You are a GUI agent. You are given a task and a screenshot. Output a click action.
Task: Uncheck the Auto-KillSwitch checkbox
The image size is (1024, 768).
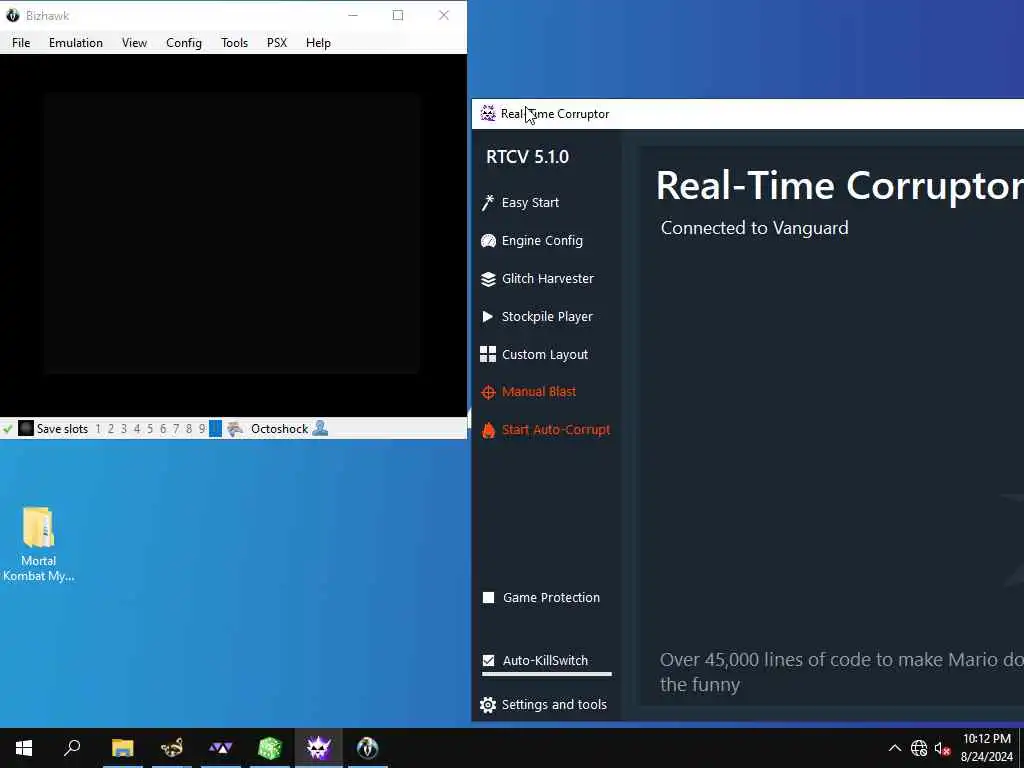click(488, 660)
